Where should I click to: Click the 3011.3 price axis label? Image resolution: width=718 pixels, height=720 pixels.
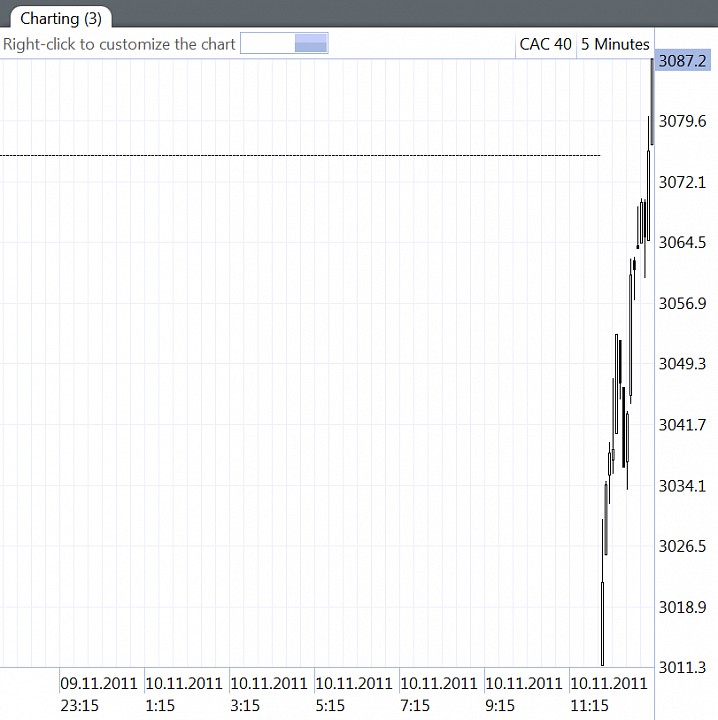[x=683, y=667]
